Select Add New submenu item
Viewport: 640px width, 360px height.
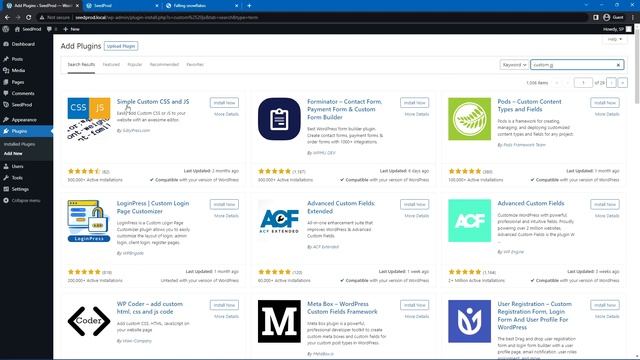(13, 153)
